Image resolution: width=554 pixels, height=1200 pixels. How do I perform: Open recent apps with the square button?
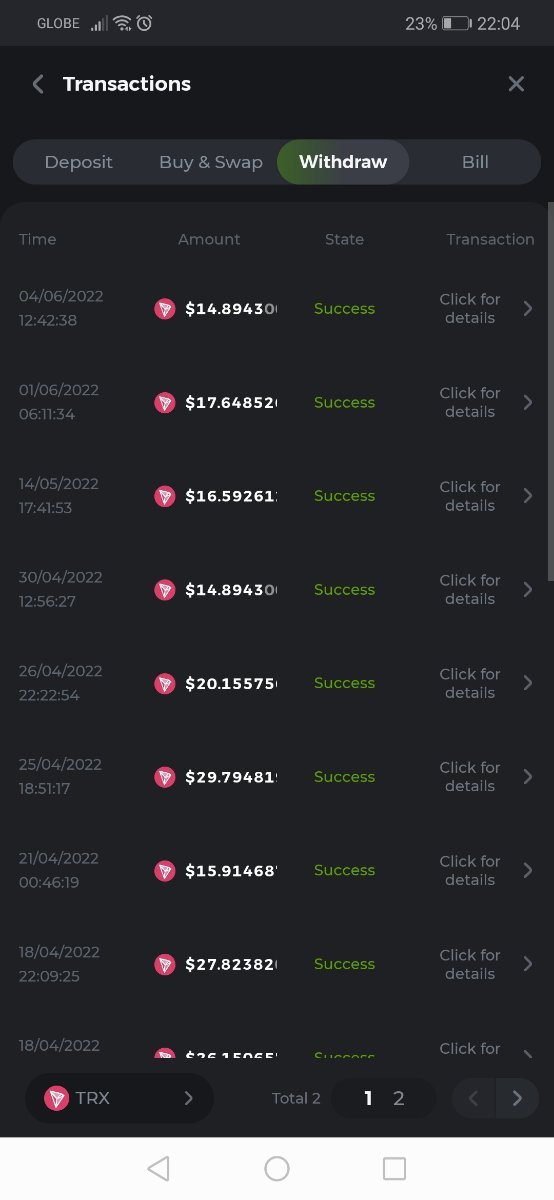coord(395,1168)
